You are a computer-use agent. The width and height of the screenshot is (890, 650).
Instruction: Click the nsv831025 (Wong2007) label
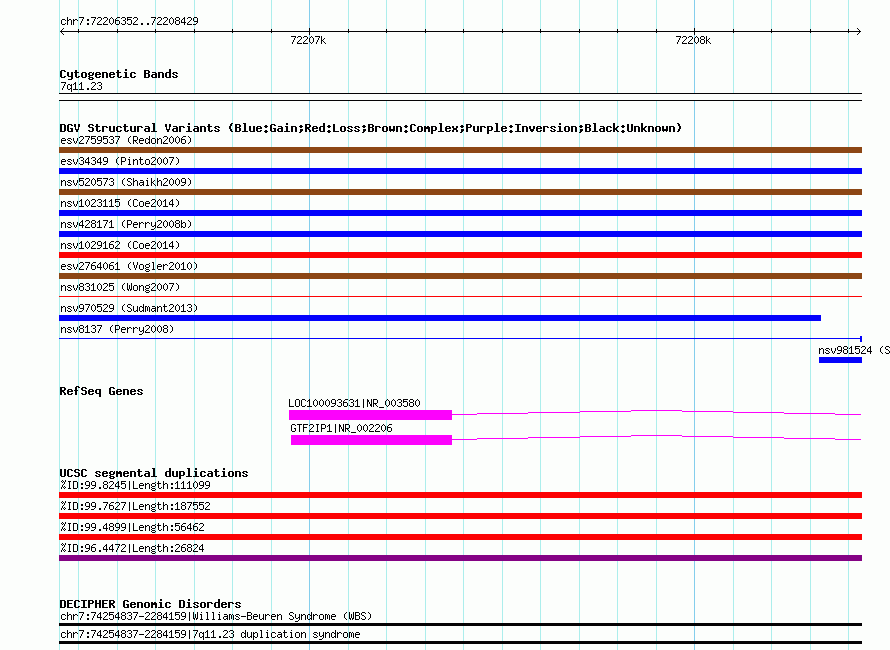point(120,287)
